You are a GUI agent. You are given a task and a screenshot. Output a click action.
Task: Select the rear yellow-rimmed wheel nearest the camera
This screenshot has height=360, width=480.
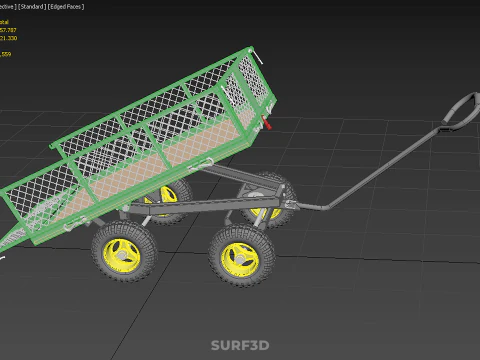pos(124,252)
